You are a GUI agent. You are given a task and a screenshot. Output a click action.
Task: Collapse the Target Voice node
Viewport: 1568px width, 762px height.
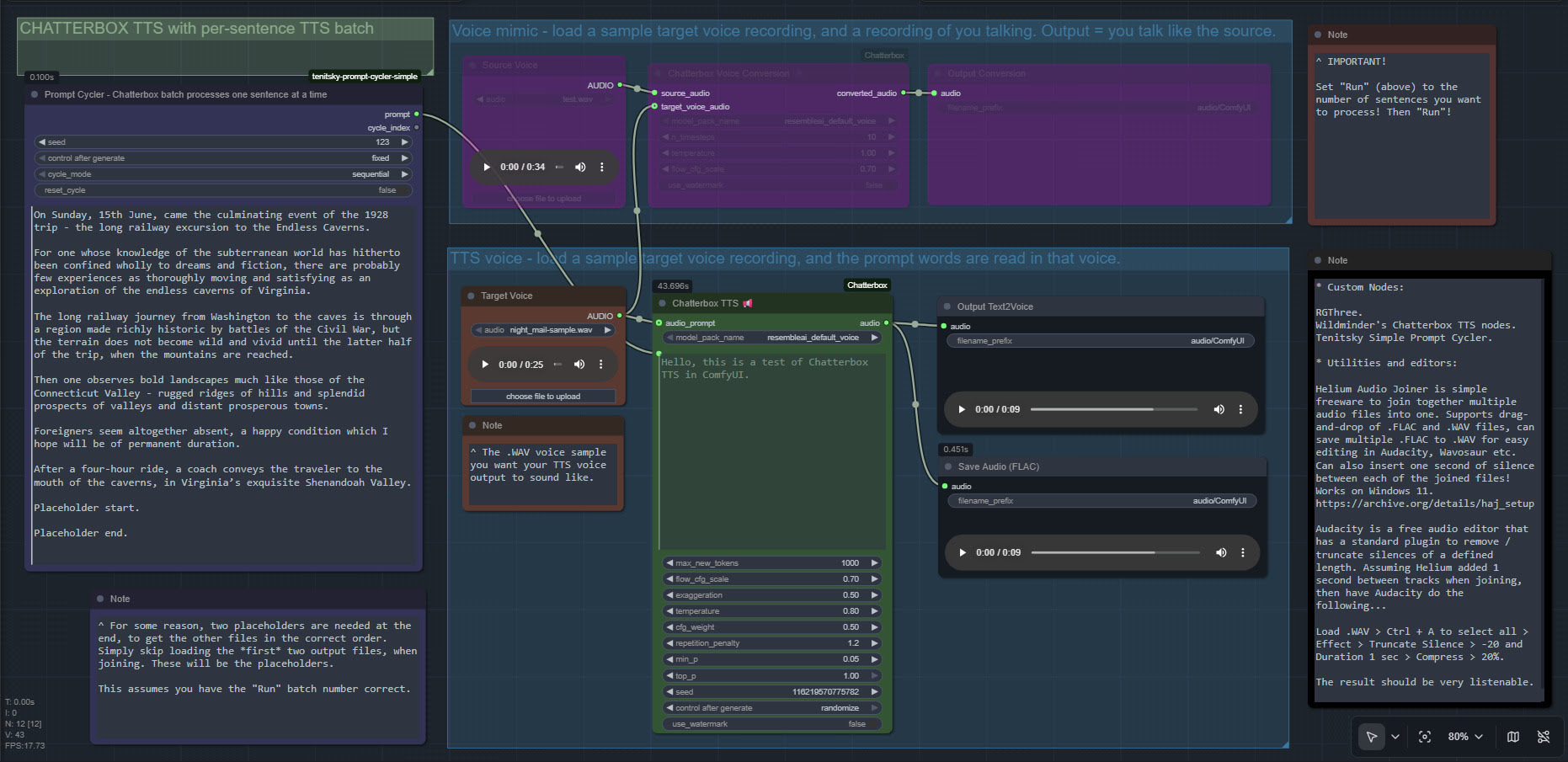click(x=470, y=296)
